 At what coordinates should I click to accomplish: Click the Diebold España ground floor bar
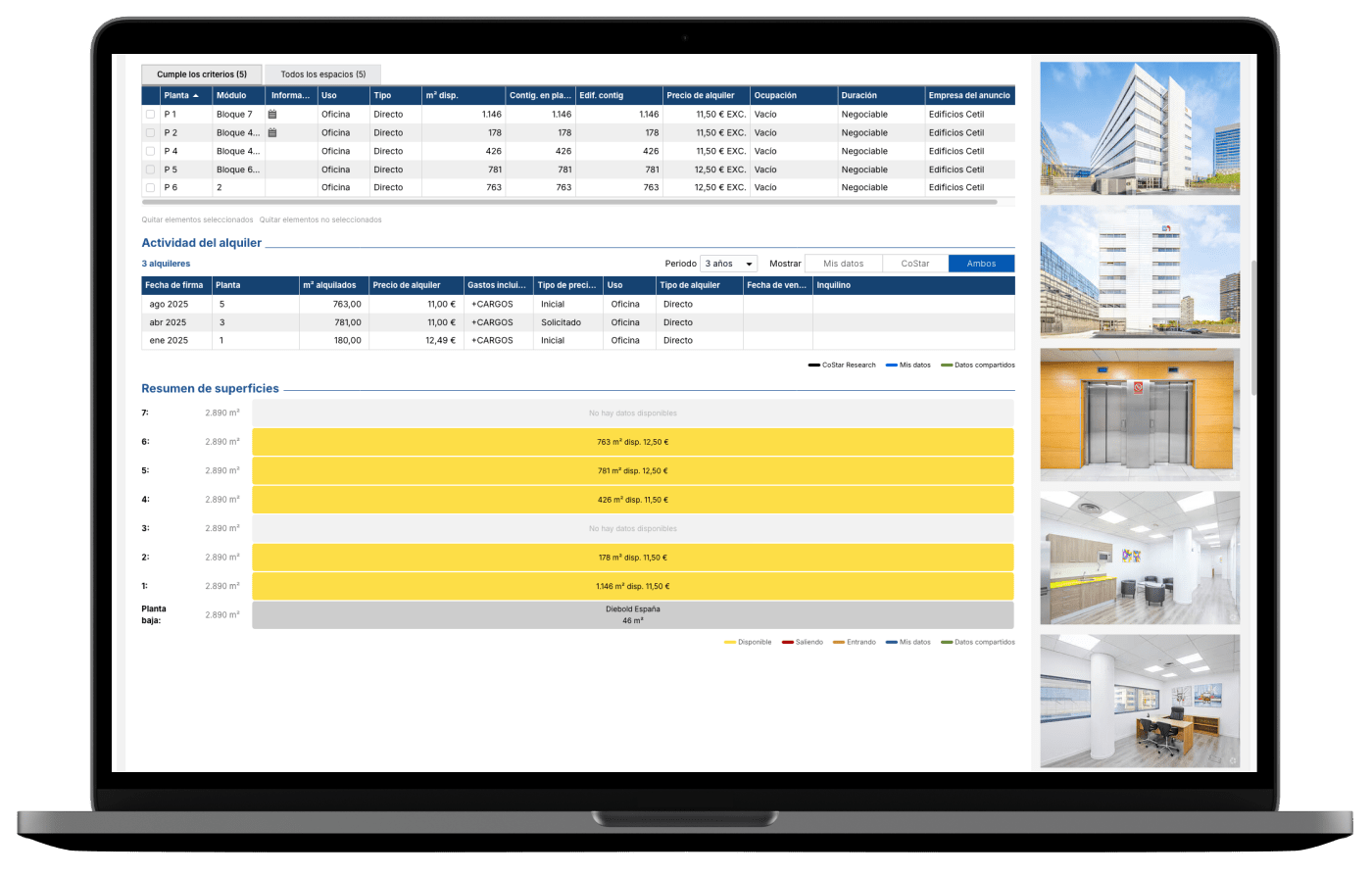click(632, 614)
